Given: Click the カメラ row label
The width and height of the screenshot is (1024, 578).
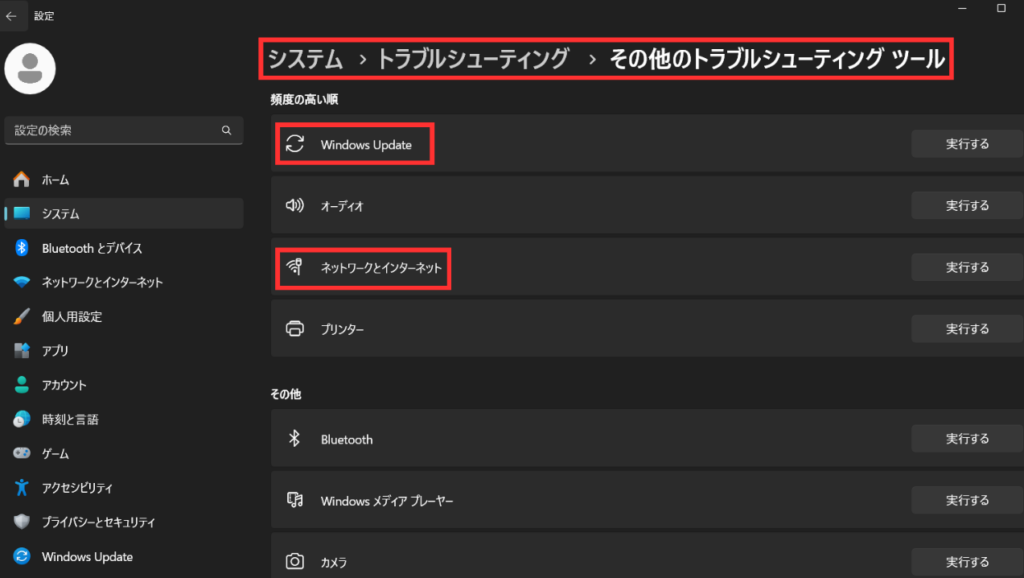Looking at the screenshot, I should (x=334, y=562).
